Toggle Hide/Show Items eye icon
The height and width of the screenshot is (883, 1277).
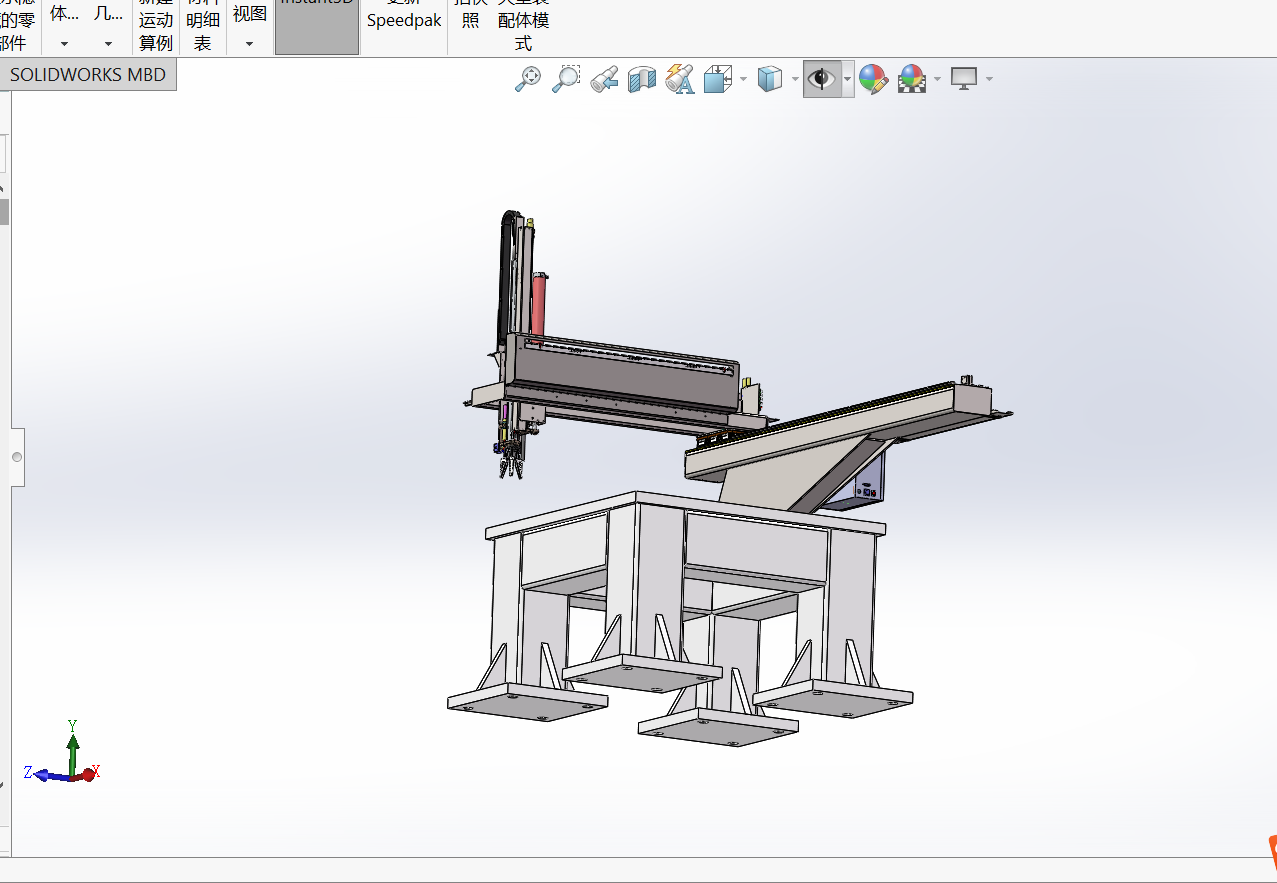(x=822, y=79)
